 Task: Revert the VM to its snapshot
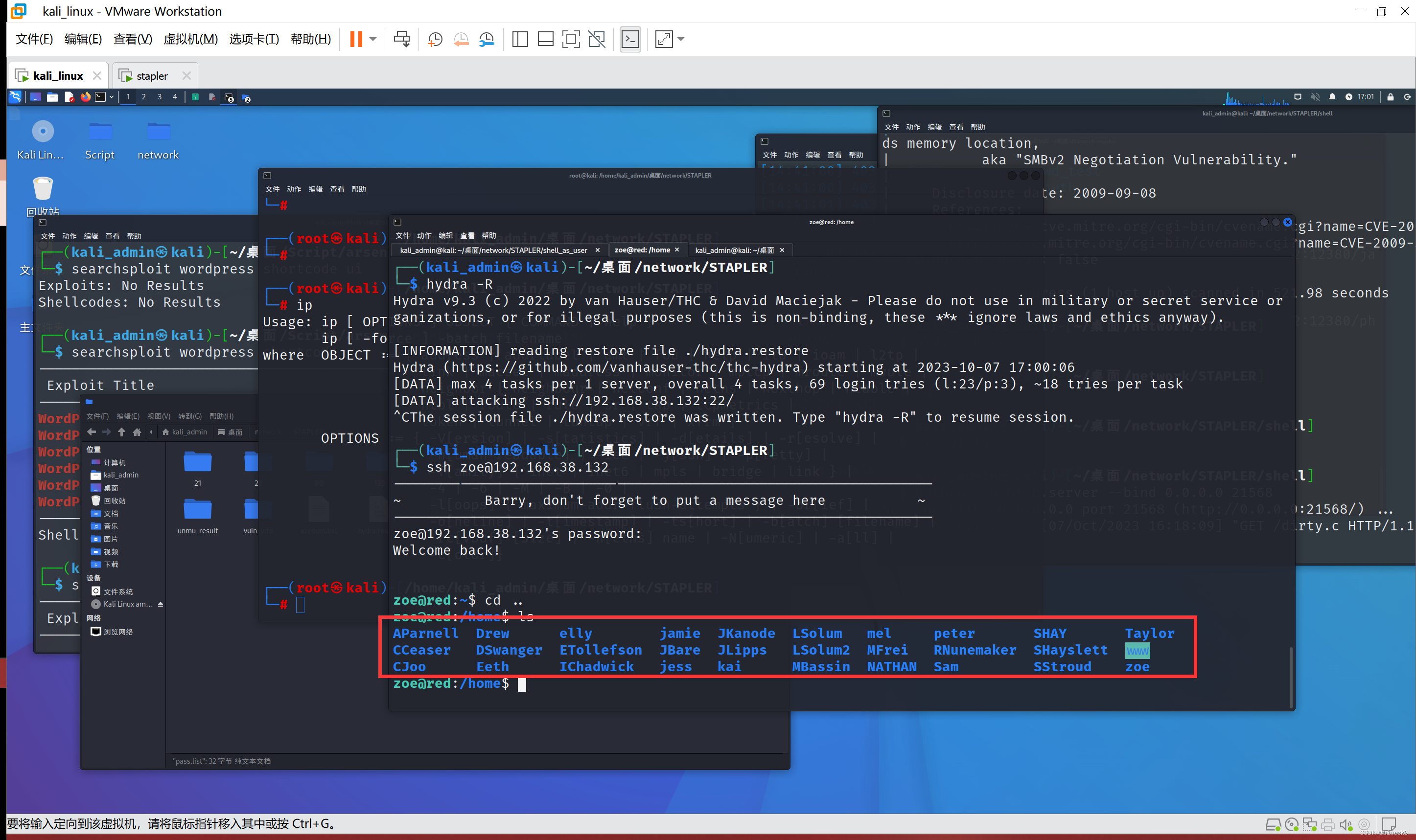coord(461,39)
